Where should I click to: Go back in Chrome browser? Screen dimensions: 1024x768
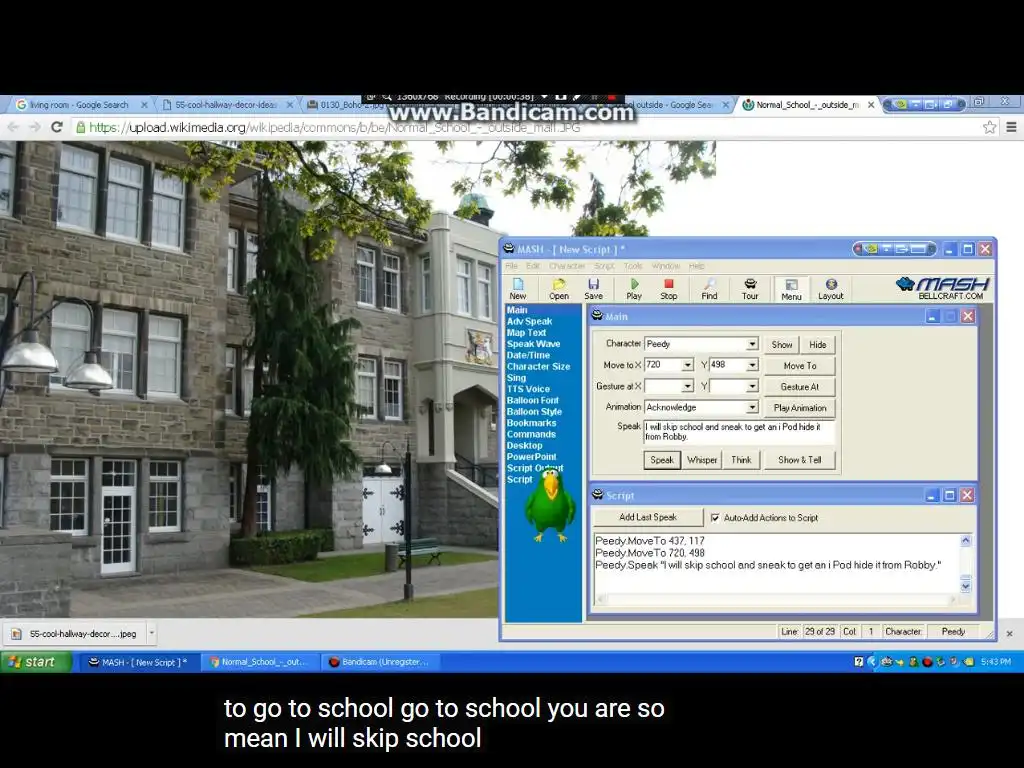pyautogui.click(x=13, y=127)
